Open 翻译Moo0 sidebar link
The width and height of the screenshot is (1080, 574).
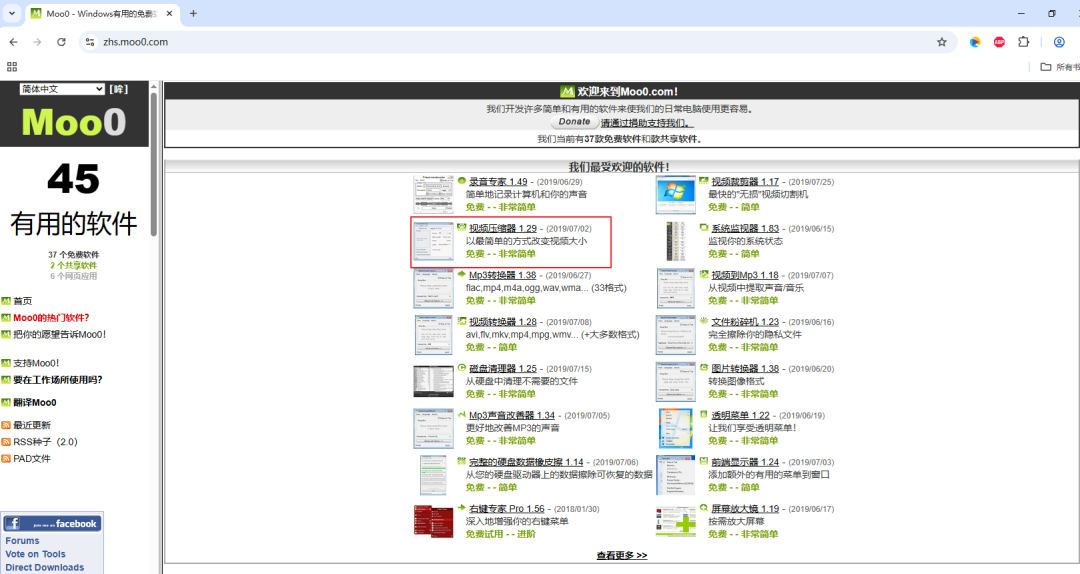pos(34,402)
